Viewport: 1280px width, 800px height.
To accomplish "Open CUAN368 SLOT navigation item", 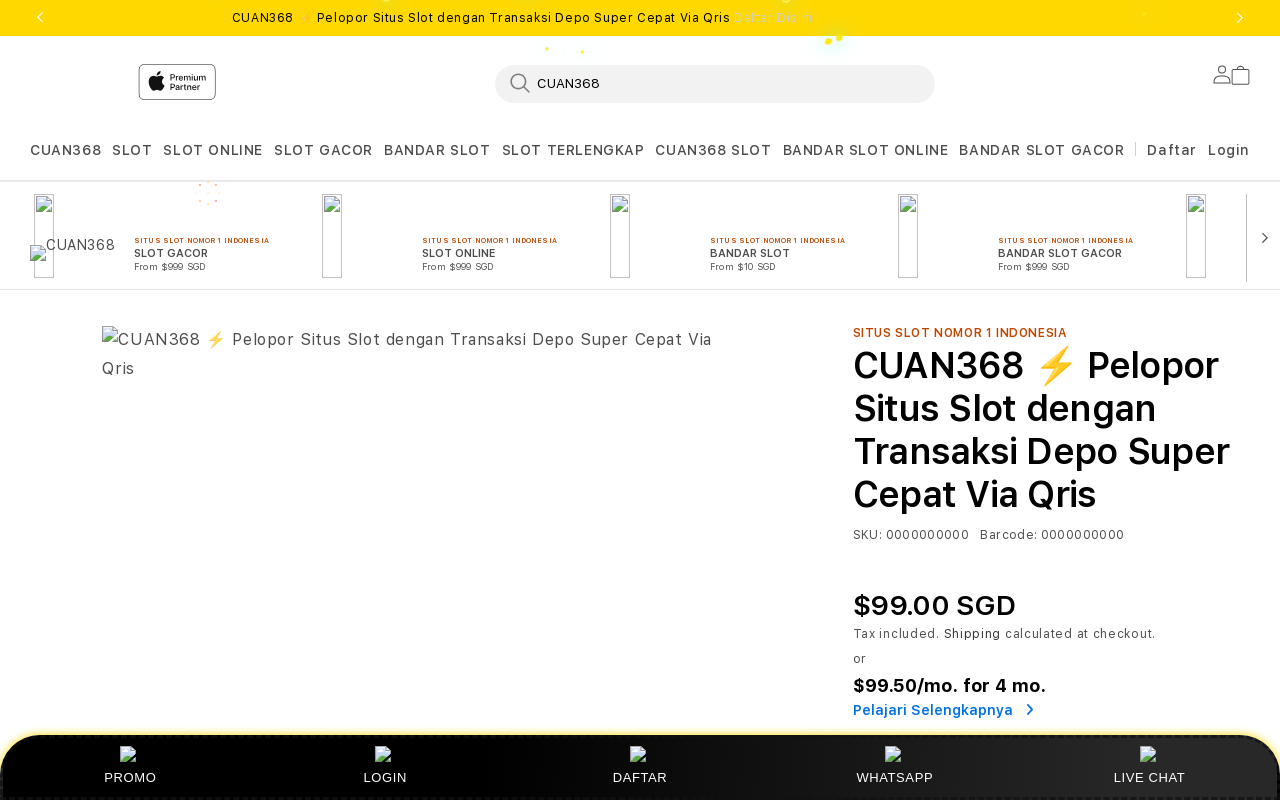I will 713,150.
